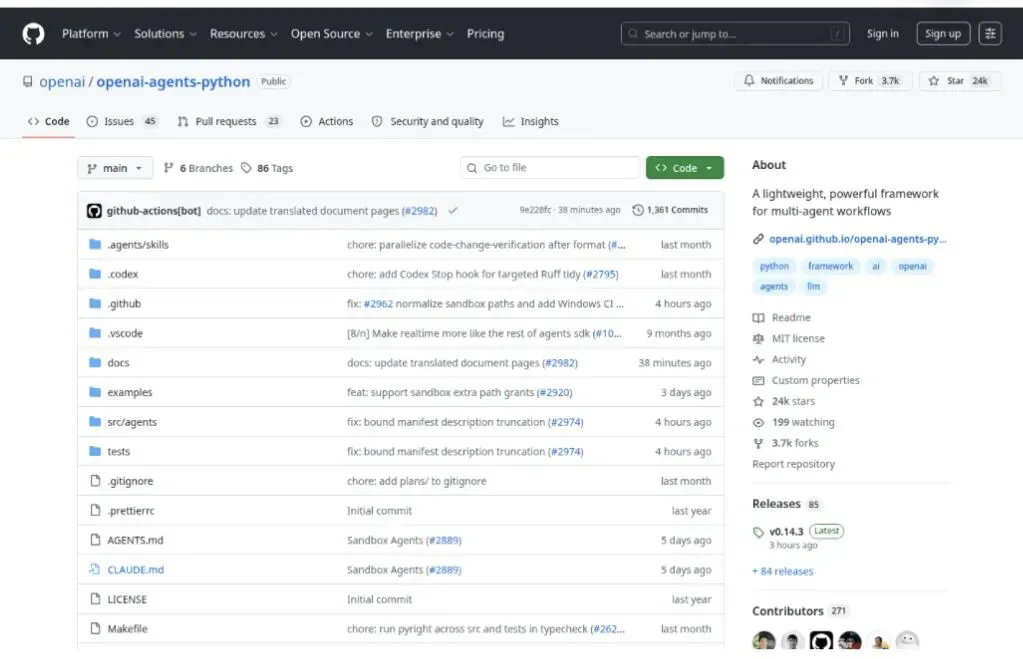Open the .prettierrc file

130,511
